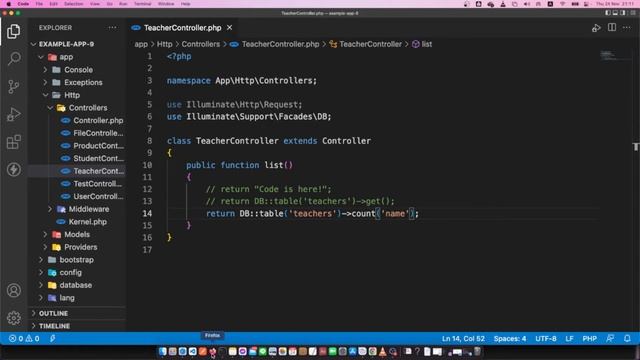
Task: Collapse the Controllers folder
Action: [77, 107]
